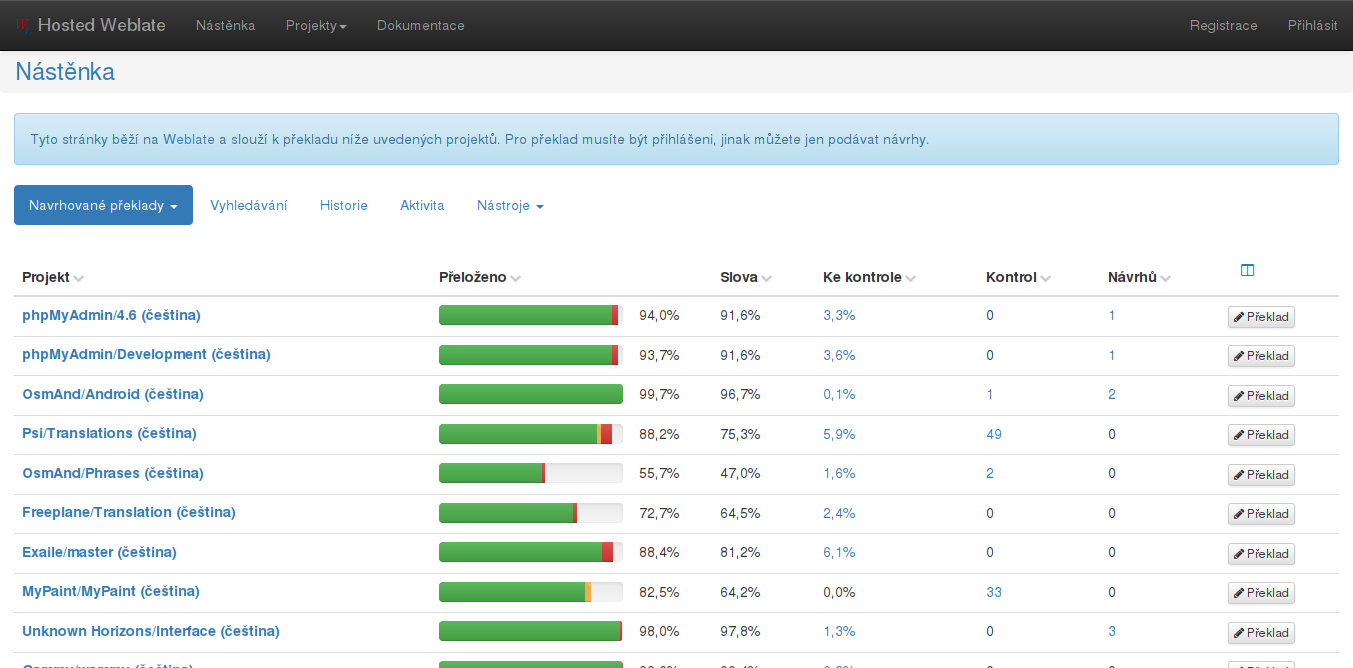
Task: Switch to the Vyhledávání tab
Action: tap(249, 205)
